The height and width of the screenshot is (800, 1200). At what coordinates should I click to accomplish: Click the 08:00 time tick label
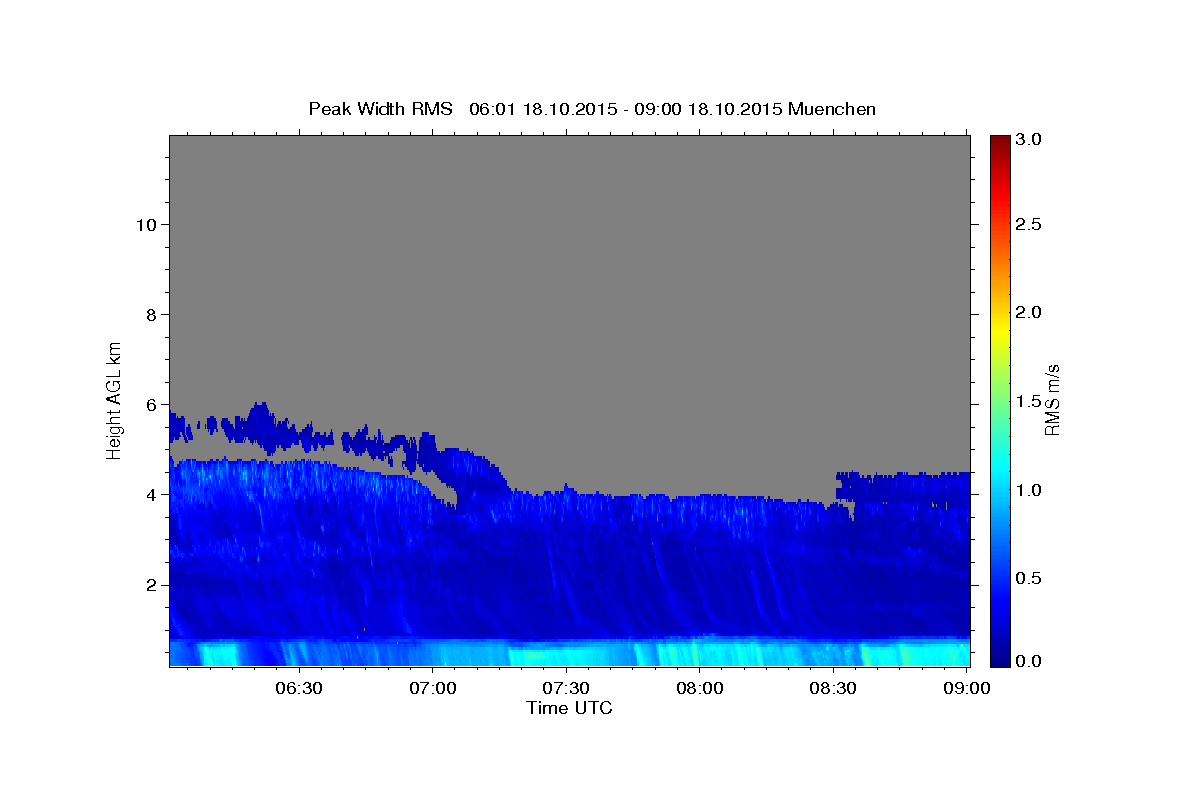point(700,688)
